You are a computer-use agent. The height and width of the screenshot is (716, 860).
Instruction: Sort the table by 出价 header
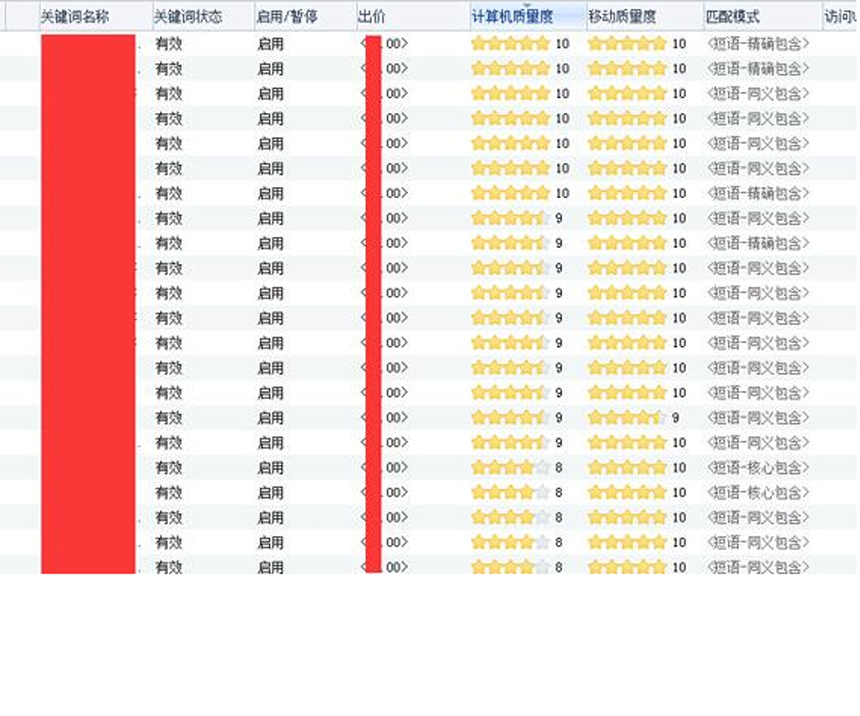point(372,18)
